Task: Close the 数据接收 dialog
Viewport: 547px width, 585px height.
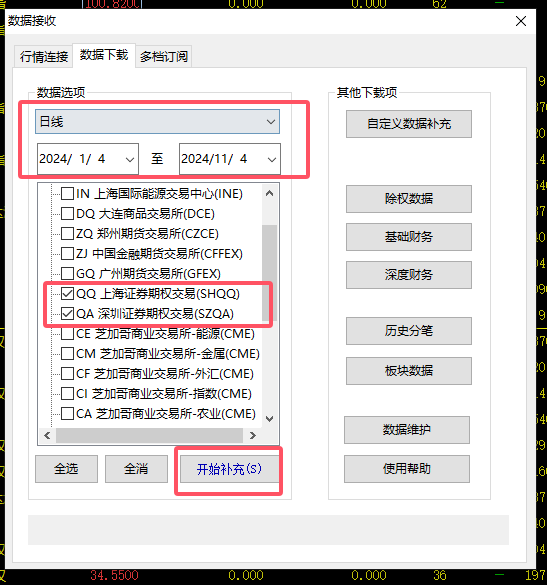Action: click(x=521, y=21)
